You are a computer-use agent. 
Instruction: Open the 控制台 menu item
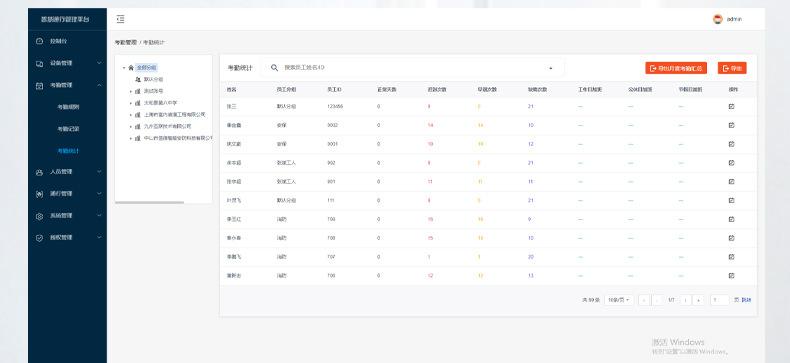pyautogui.click(x=58, y=41)
